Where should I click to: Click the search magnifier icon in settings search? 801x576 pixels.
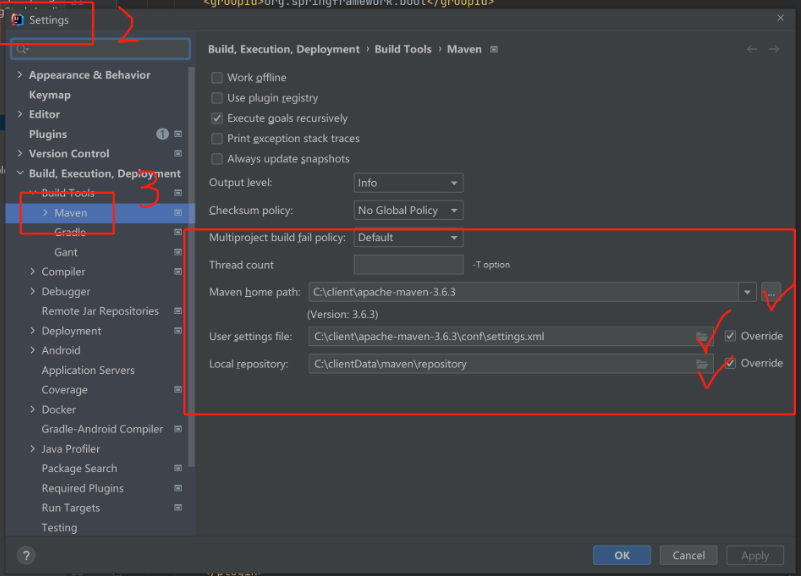pos(22,49)
